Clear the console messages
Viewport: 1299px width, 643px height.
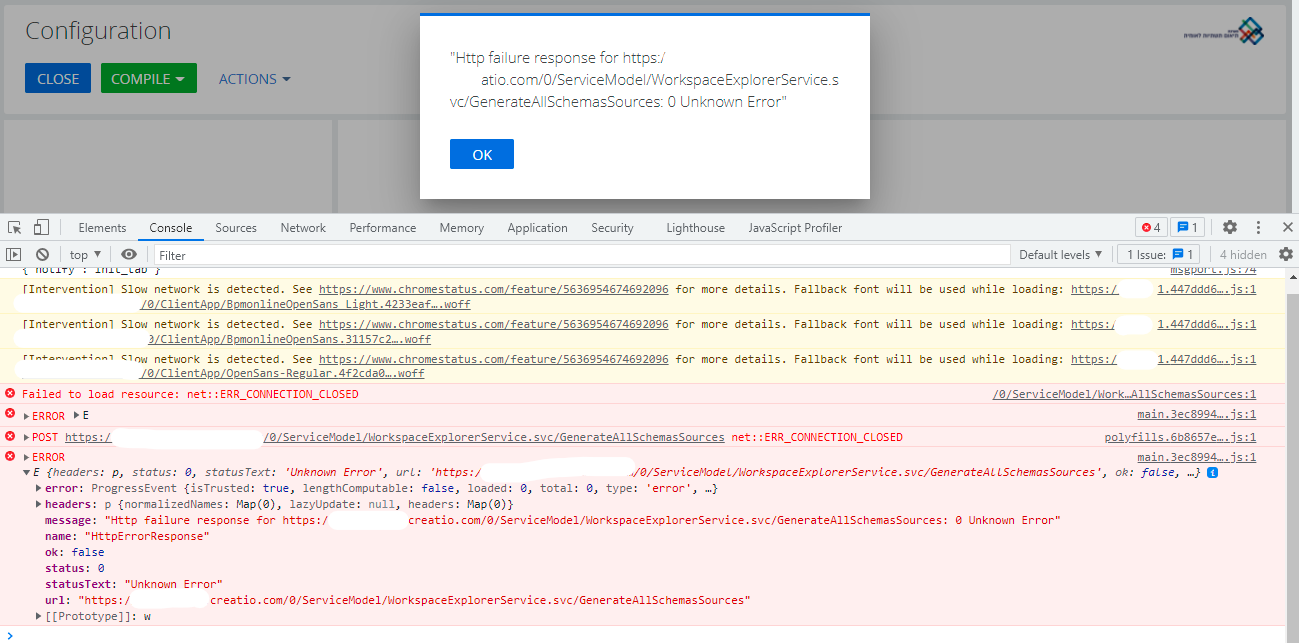[x=41, y=254]
